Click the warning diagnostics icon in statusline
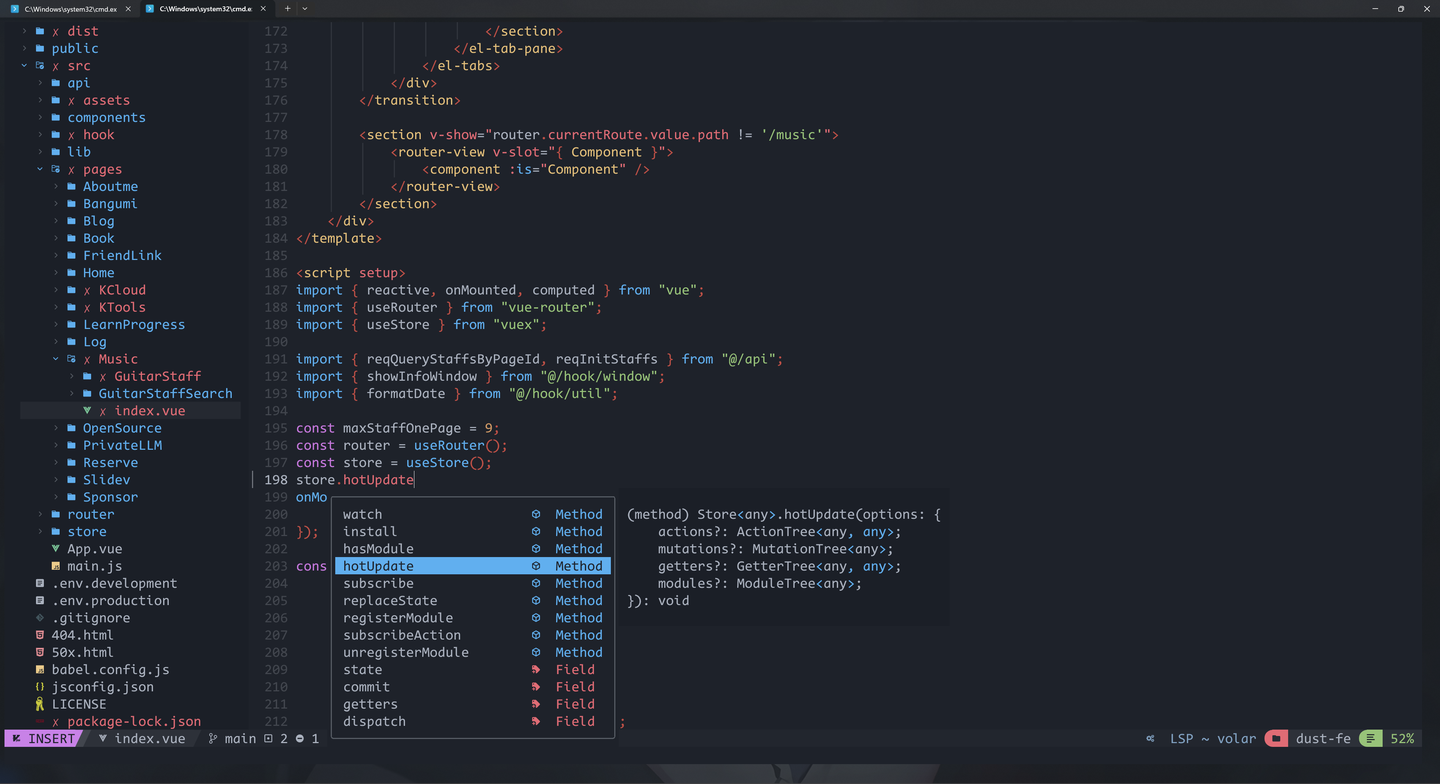The width and height of the screenshot is (1440, 784). 269,738
